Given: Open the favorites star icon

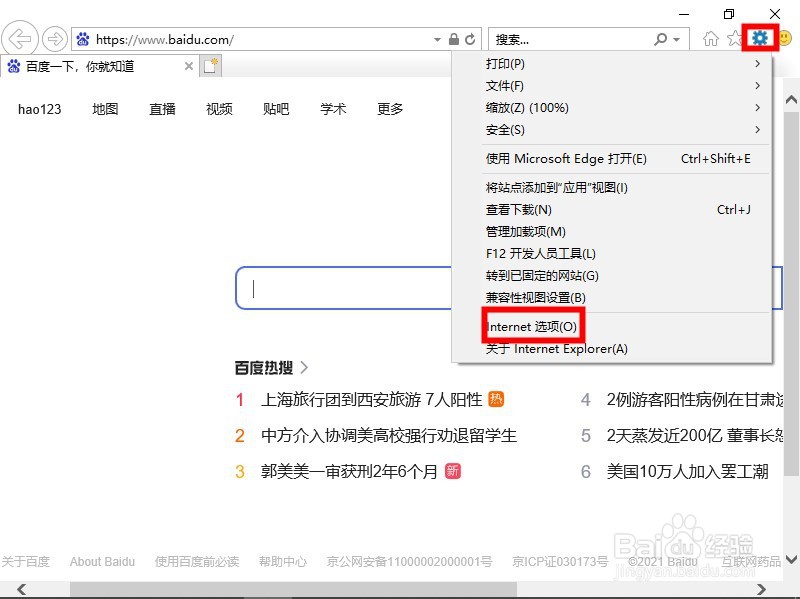Looking at the screenshot, I should click(734, 38).
